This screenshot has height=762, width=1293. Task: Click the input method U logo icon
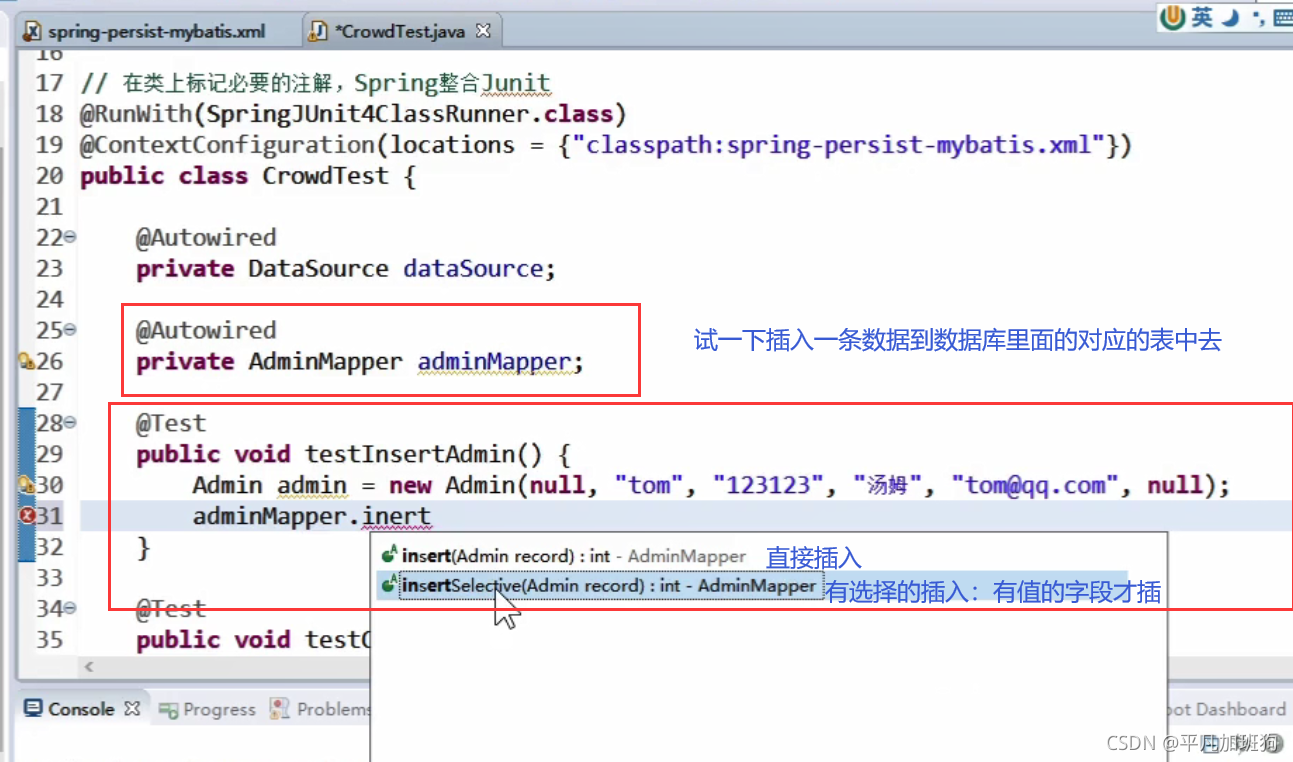point(1174,17)
